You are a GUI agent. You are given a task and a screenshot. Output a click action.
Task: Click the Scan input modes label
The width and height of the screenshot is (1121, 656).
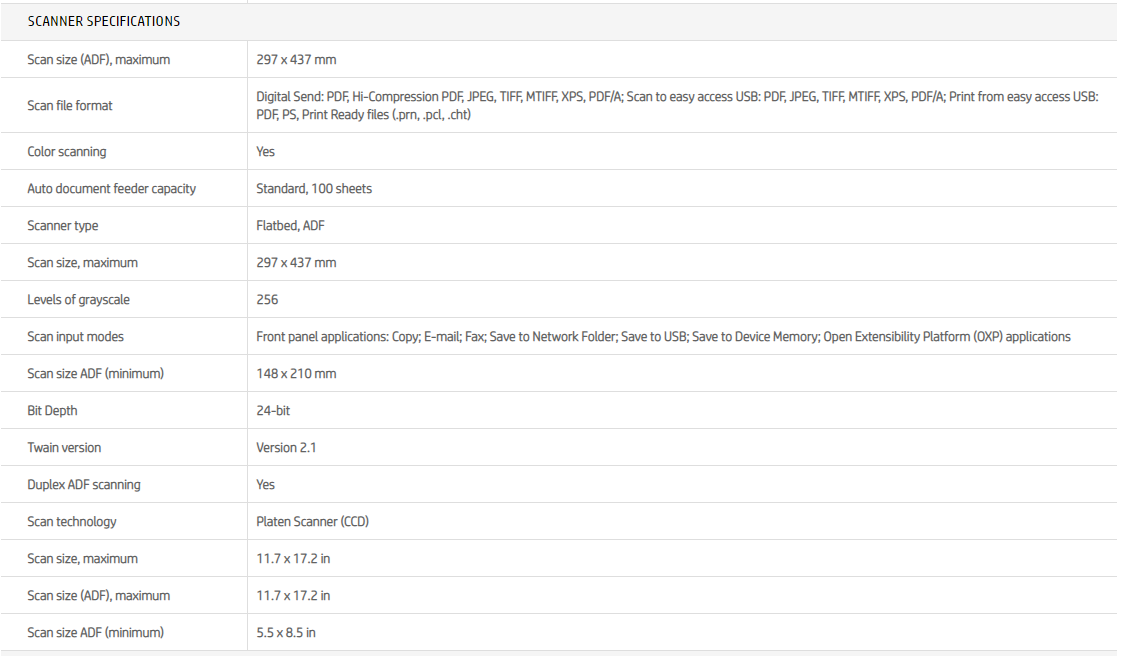click(x=76, y=337)
